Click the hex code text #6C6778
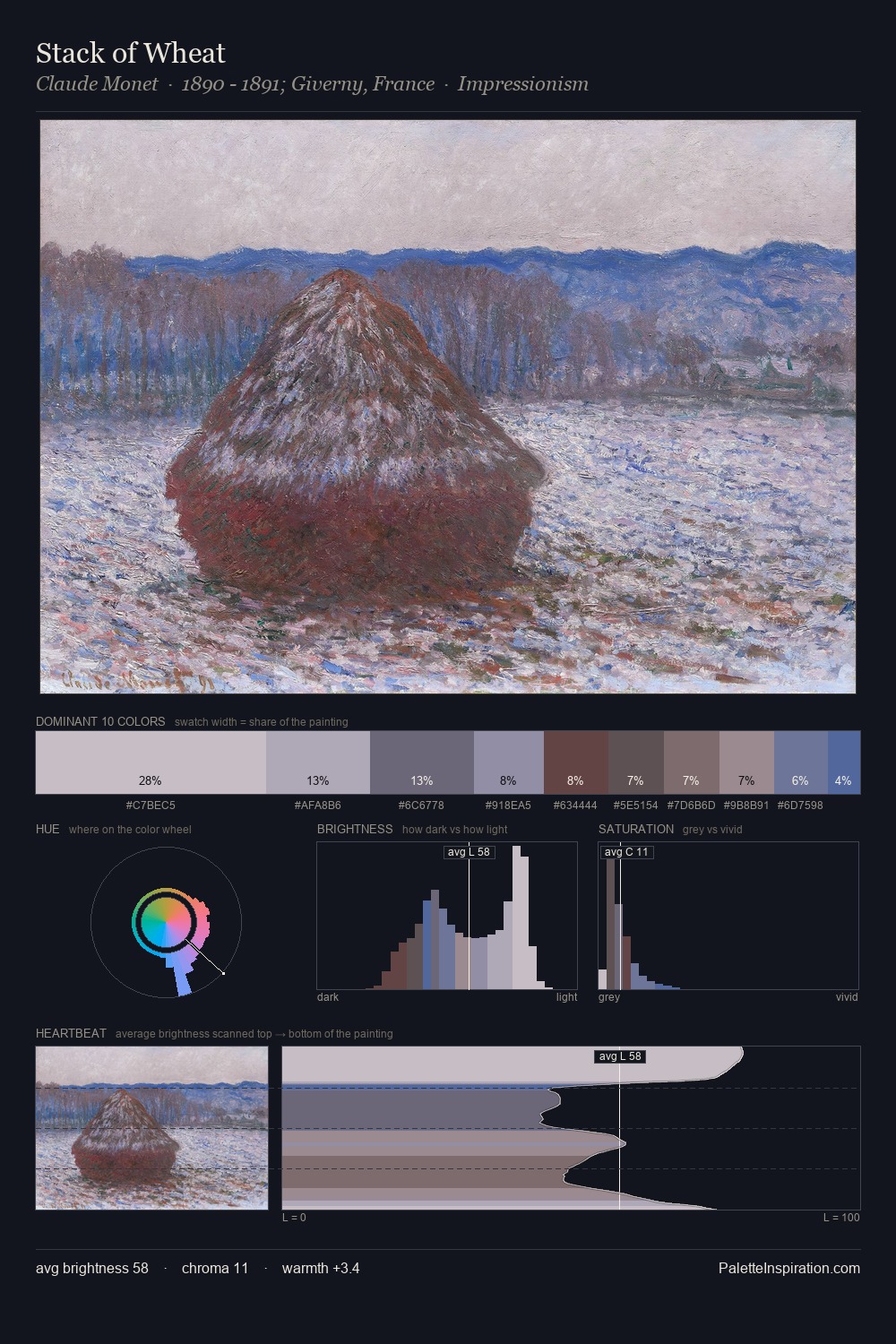The height and width of the screenshot is (1344, 896). 421,806
